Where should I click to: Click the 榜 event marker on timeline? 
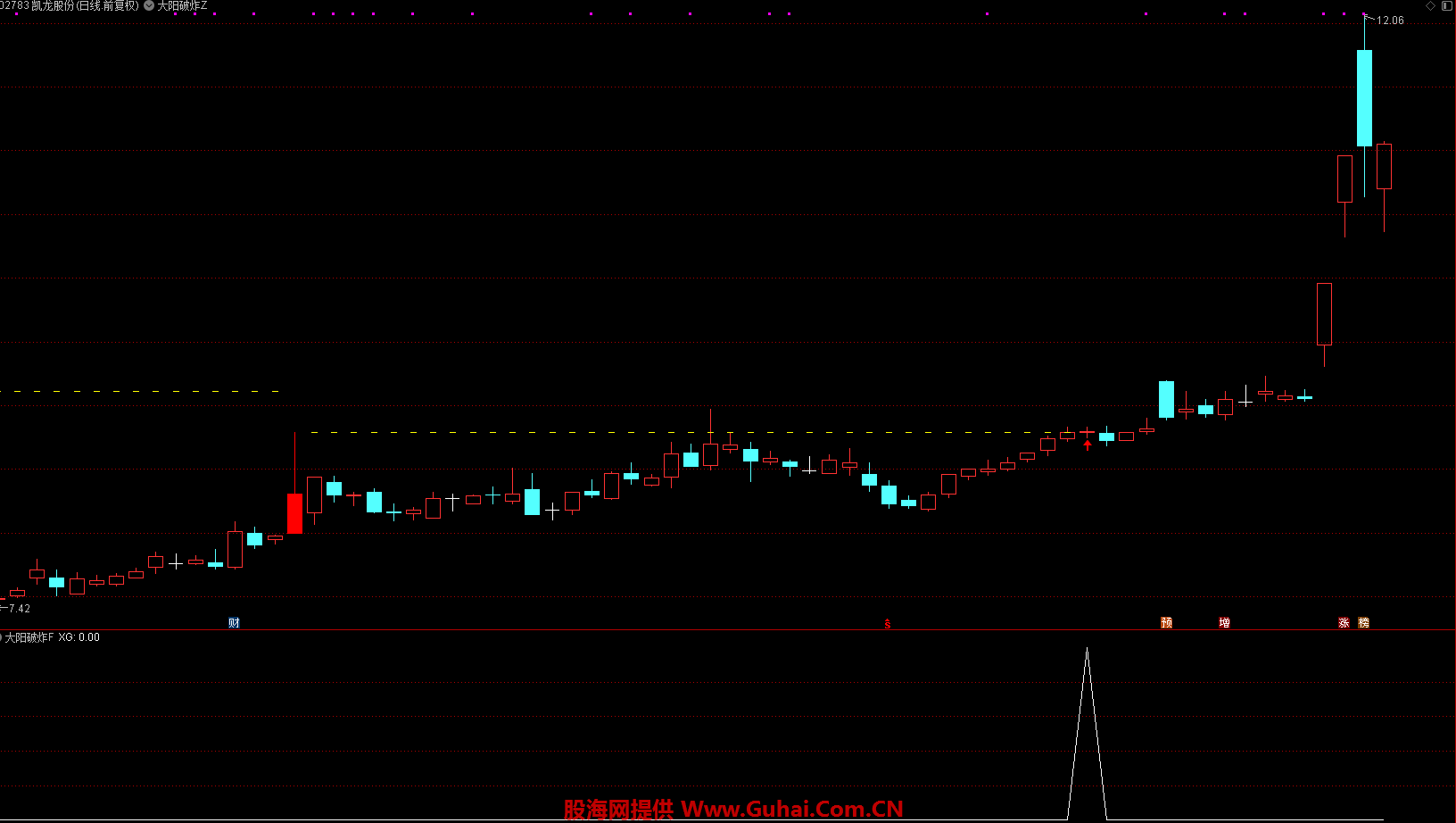click(x=1363, y=623)
